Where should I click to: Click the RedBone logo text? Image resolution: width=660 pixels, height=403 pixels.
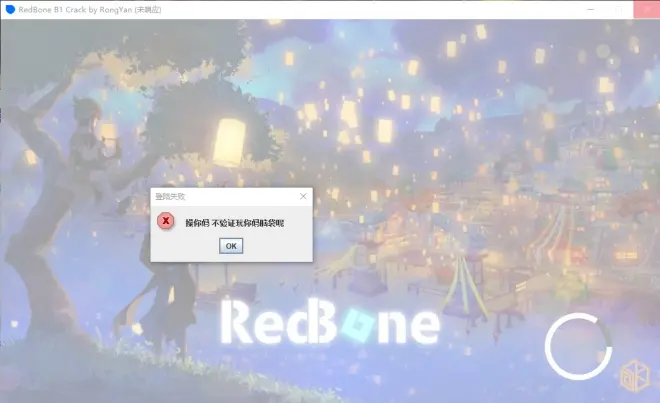click(329, 321)
